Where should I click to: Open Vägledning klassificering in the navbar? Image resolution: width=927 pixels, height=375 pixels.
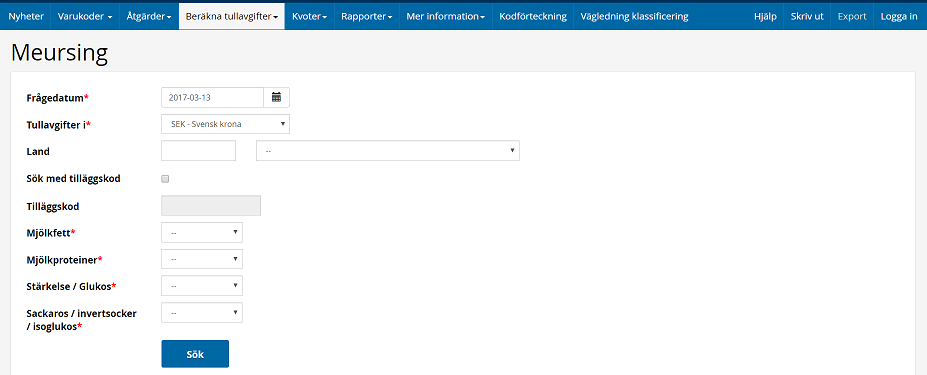coord(634,17)
